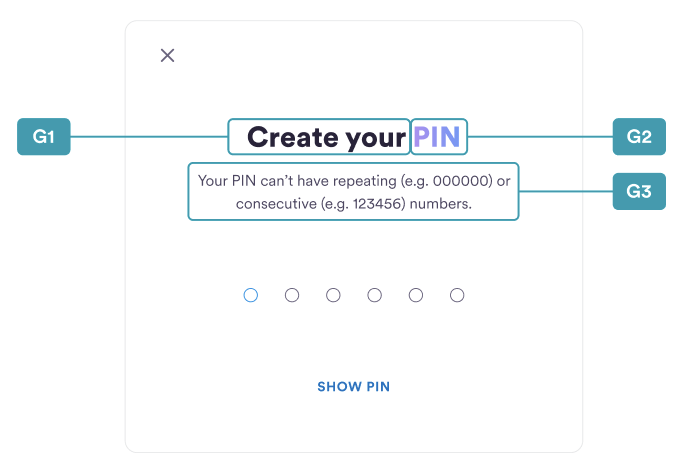
Task: Select the first PIN digit circle
Action: (x=251, y=295)
